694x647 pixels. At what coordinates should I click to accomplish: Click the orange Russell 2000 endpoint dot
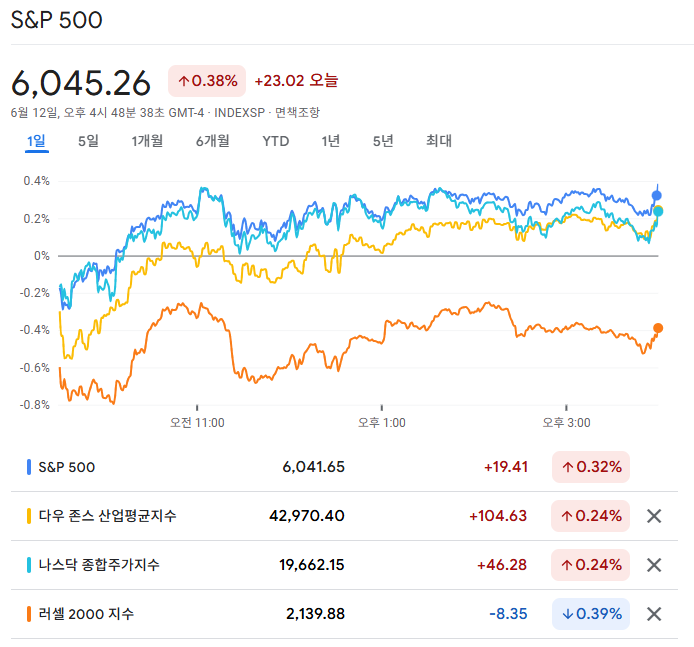658,328
